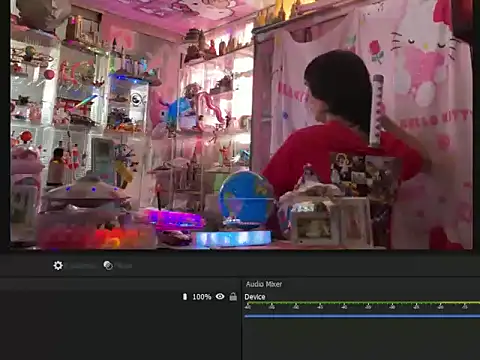Toggle the source lock icon
Screen dimensions: 480x360
coord(233,296)
